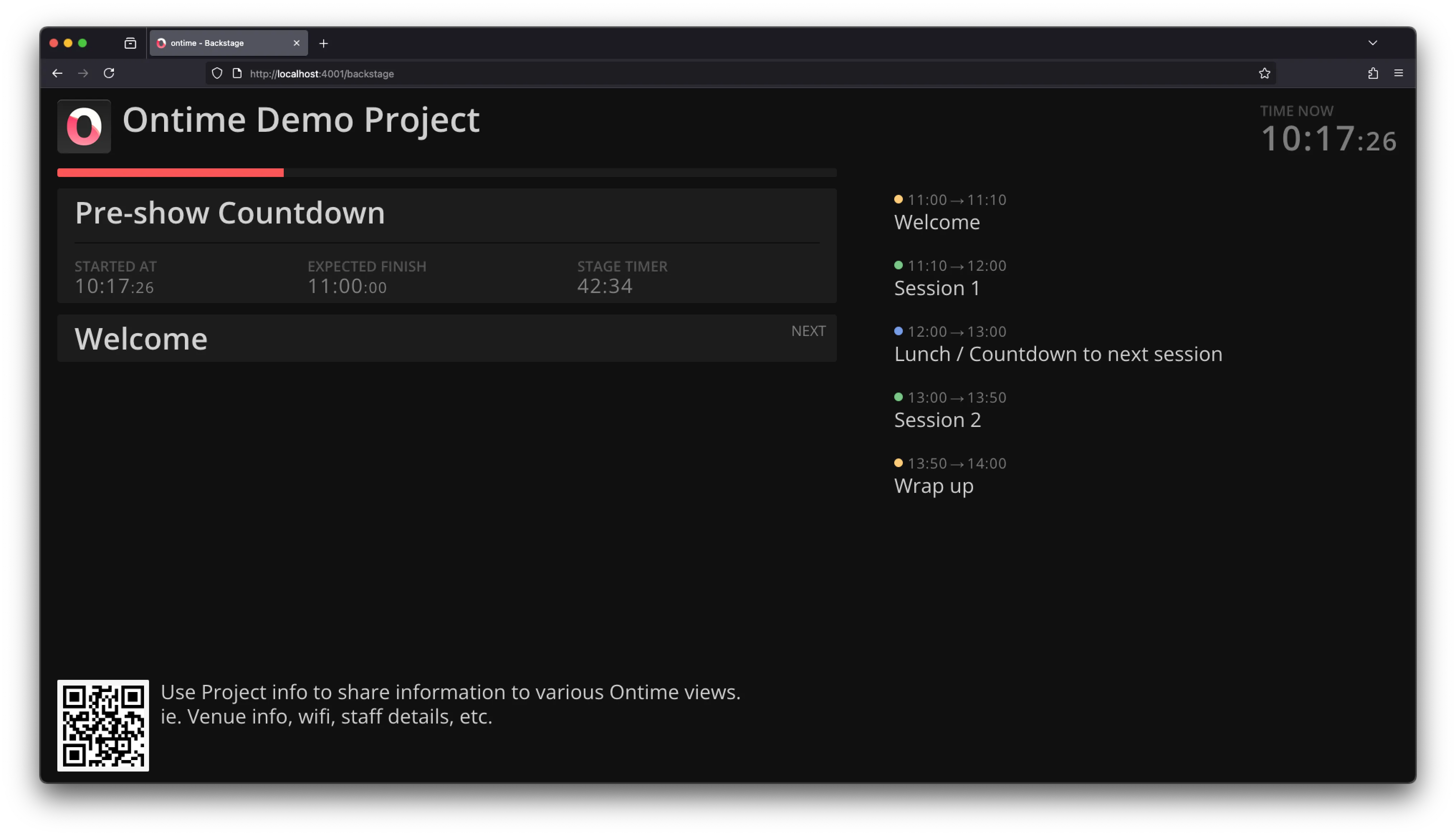
Task: Reload the backstage page
Action: (x=109, y=73)
